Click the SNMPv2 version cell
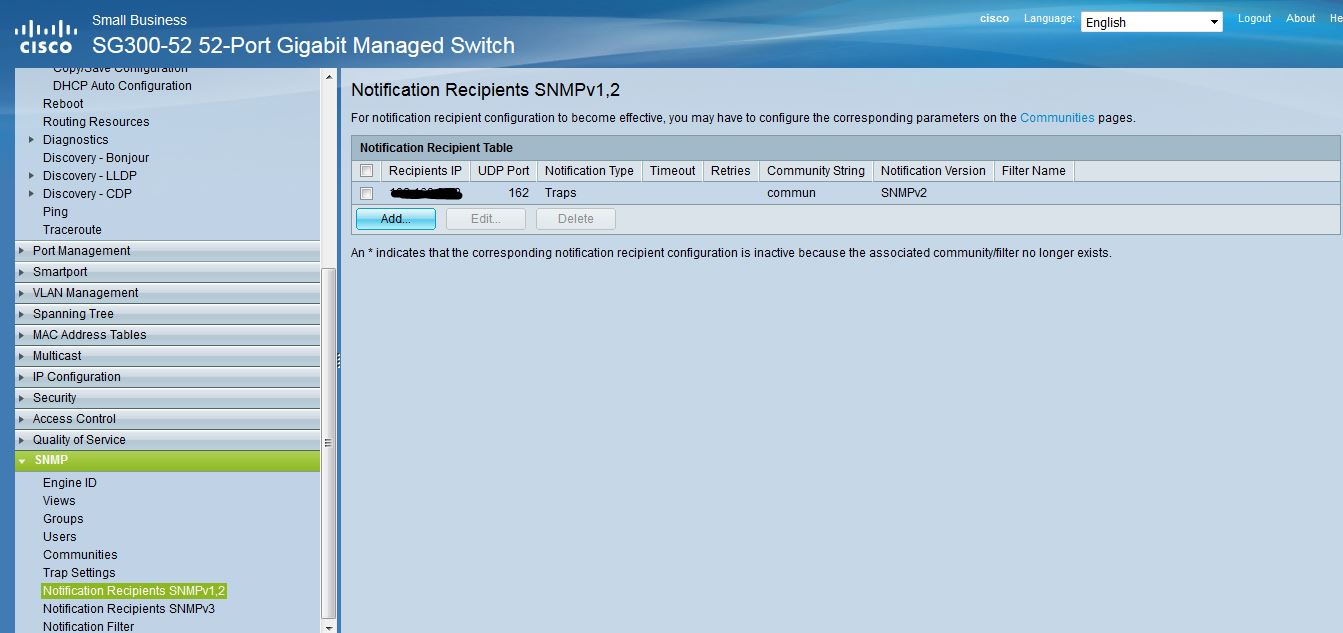1343x633 pixels. [x=904, y=193]
